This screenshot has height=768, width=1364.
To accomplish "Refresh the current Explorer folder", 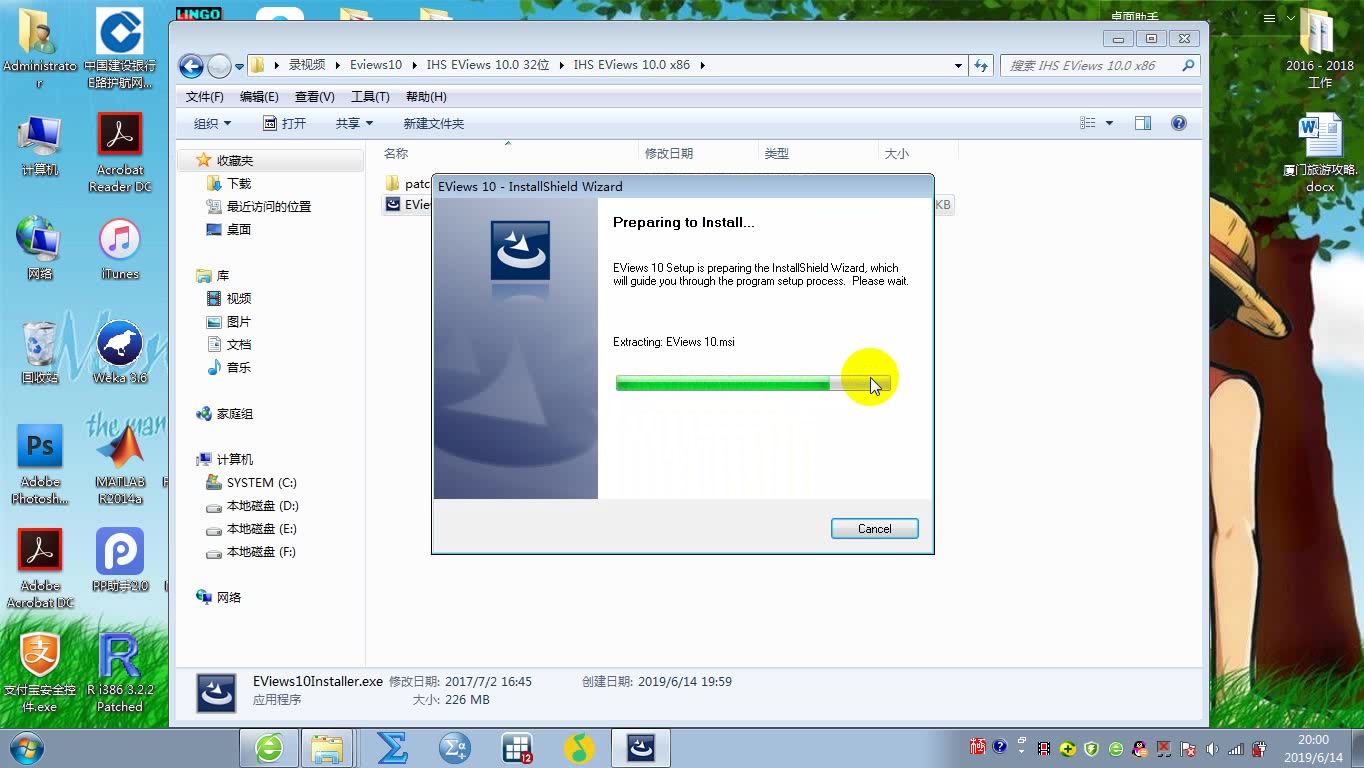I will 981,65.
